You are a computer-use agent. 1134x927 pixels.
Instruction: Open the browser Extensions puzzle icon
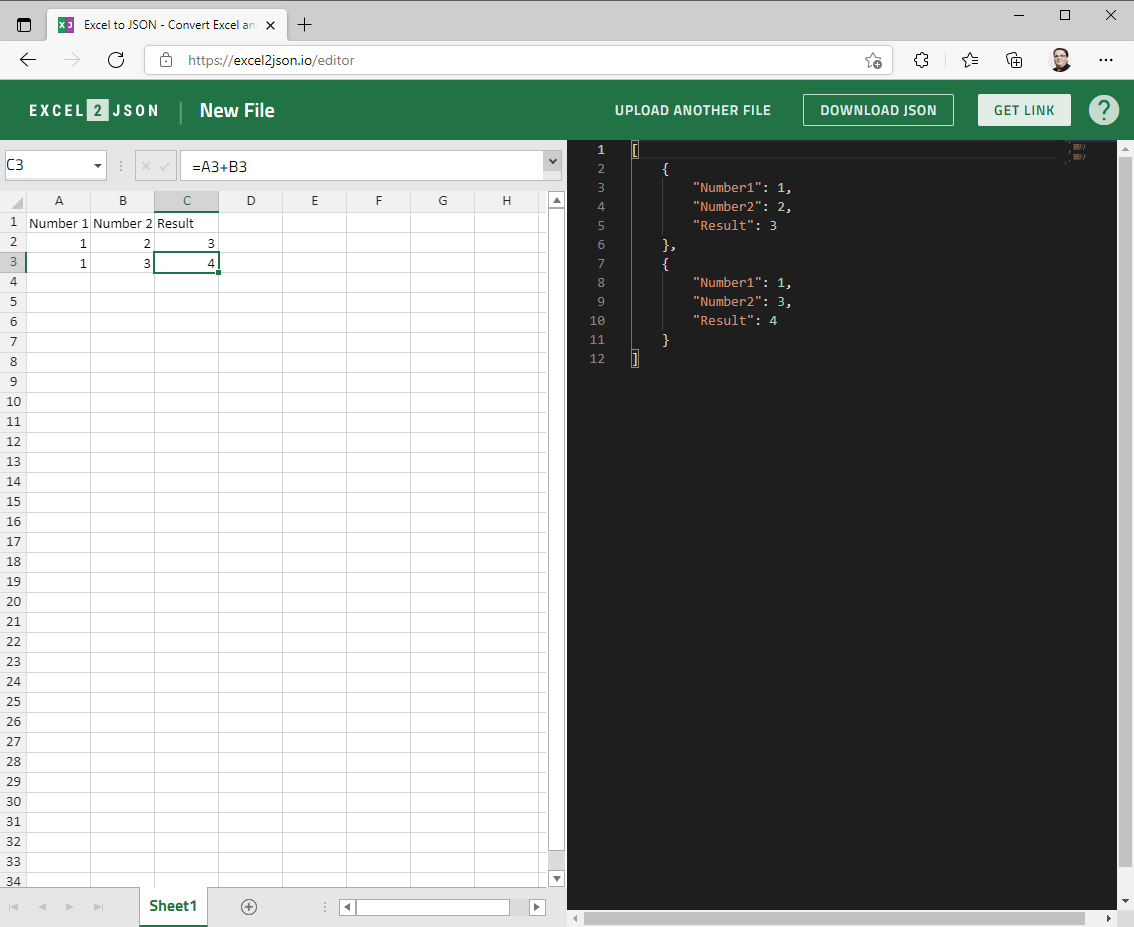click(x=922, y=60)
